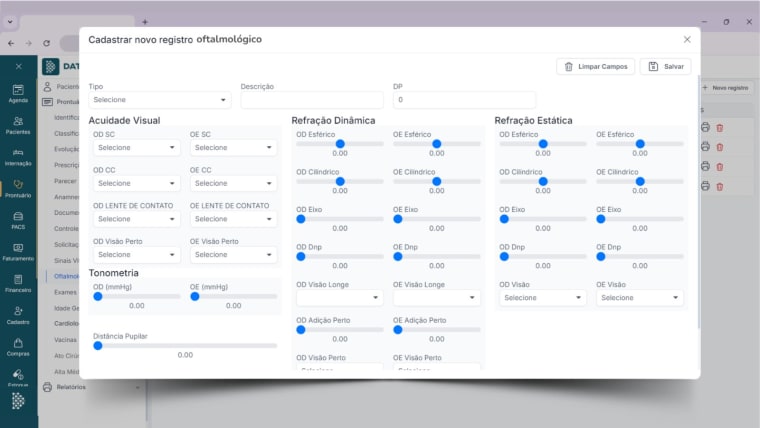Viewport: 760px width, 428px height.
Task: Open Acuidade Visual OD Visão Perto dropdown
Action: [x=136, y=254]
